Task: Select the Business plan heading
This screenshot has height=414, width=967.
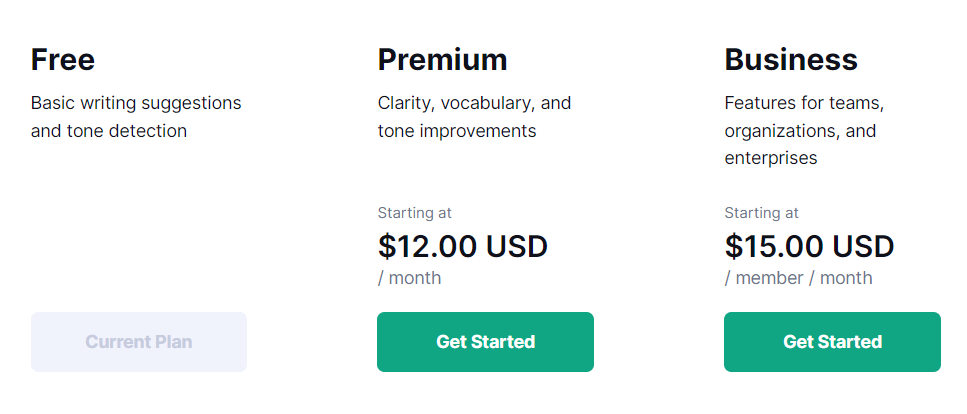Action: [791, 60]
